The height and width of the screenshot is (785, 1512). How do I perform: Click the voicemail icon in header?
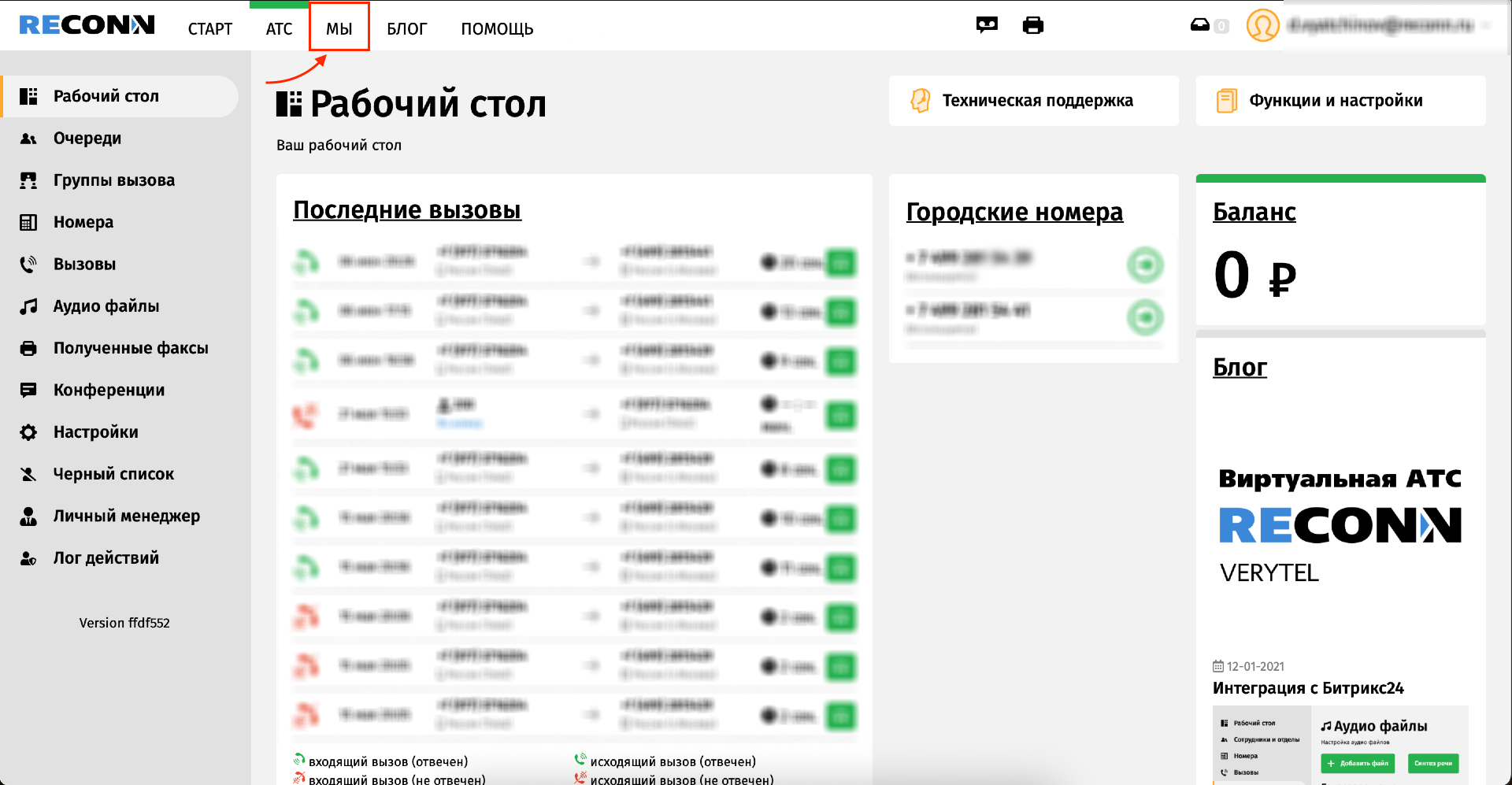[987, 25]
